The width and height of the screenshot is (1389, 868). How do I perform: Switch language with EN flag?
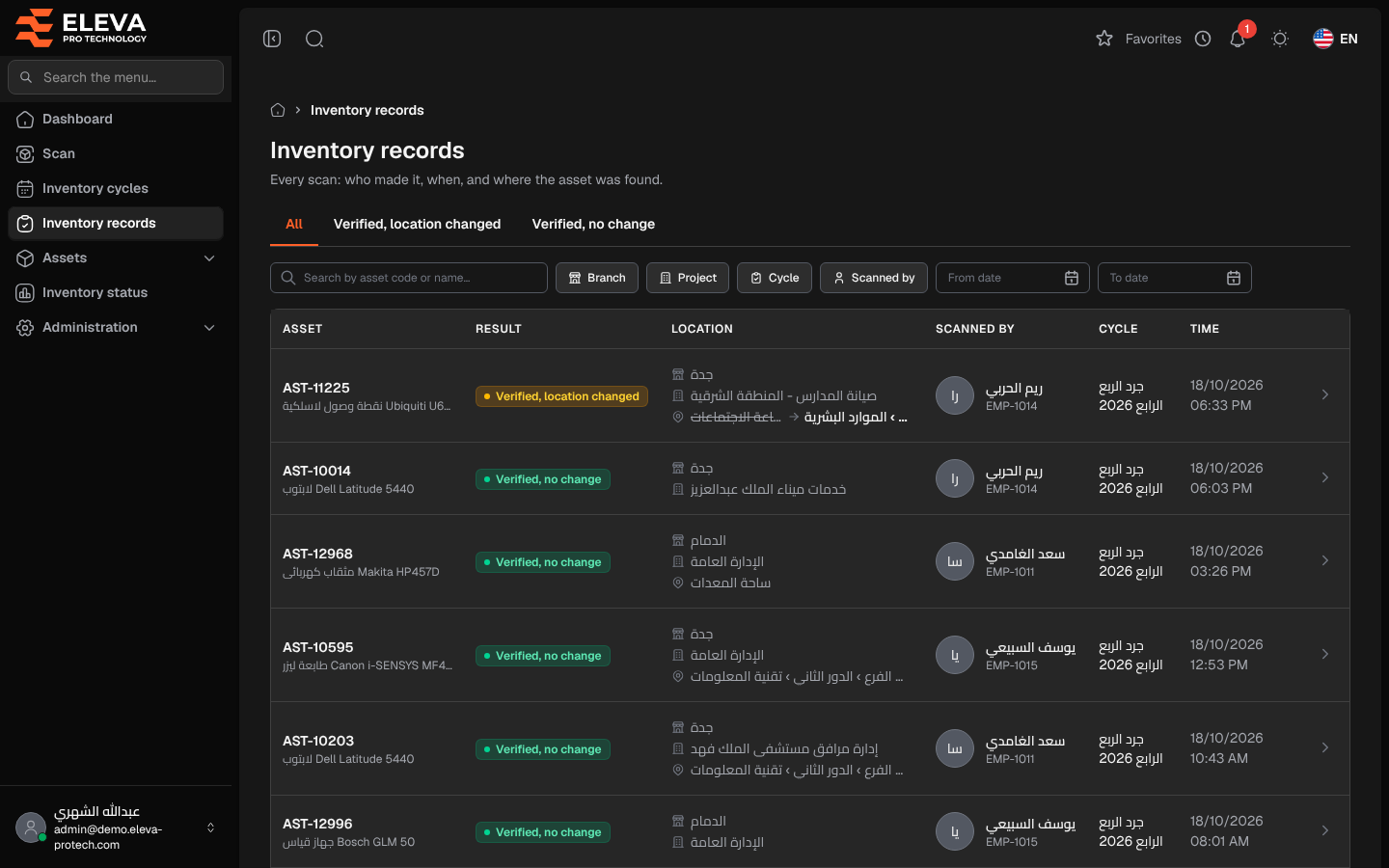[1335, 39]
